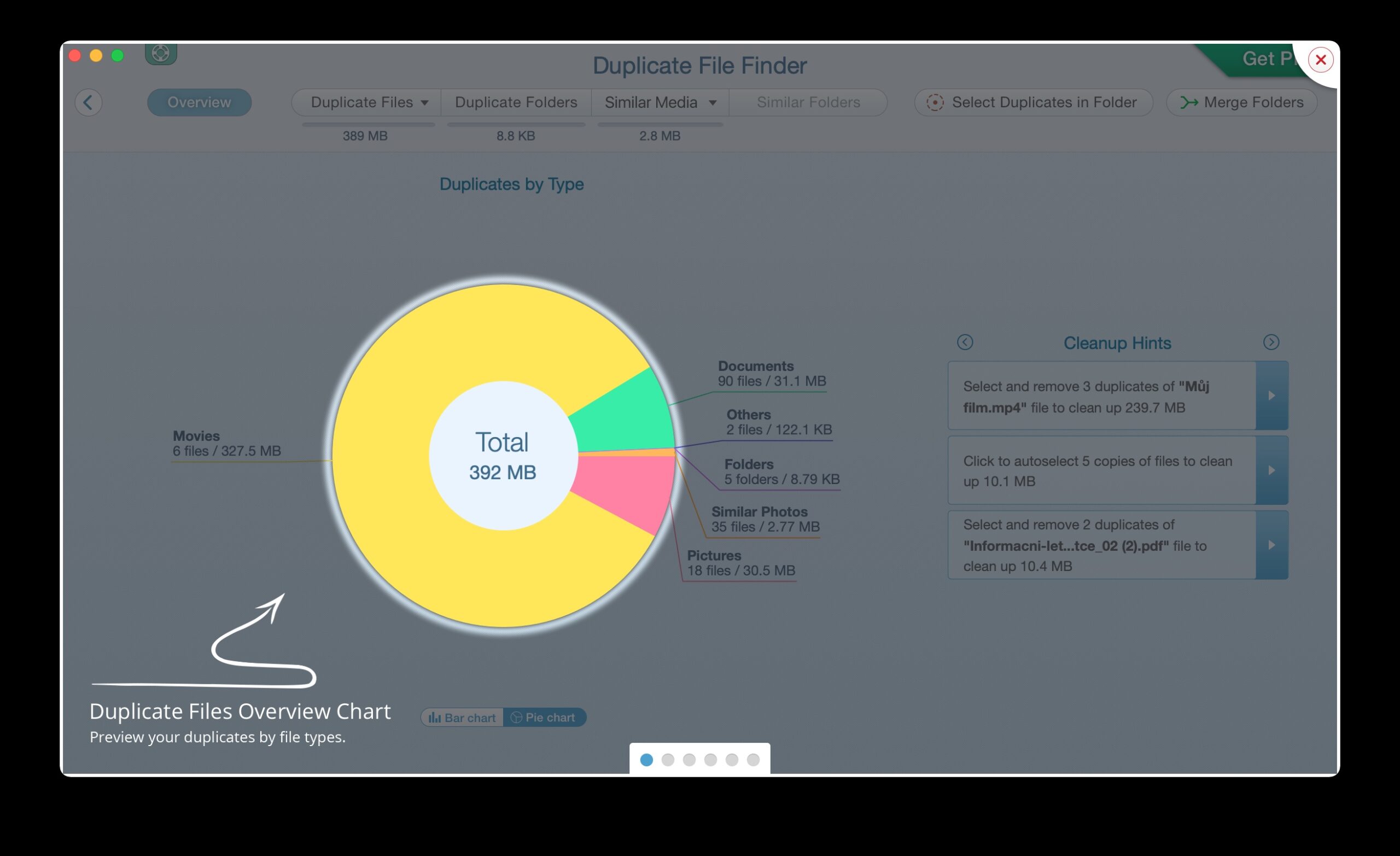Switch chart view to Bar chart
The height and width of the screenshot is (856, 1400).
(462, 717)
